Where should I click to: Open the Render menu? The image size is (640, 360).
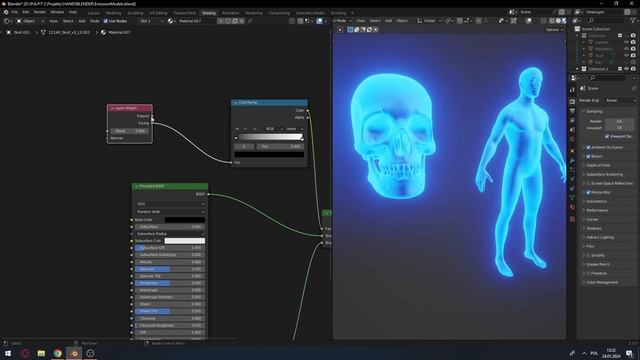pyautogui.click(x=40, y=12)
